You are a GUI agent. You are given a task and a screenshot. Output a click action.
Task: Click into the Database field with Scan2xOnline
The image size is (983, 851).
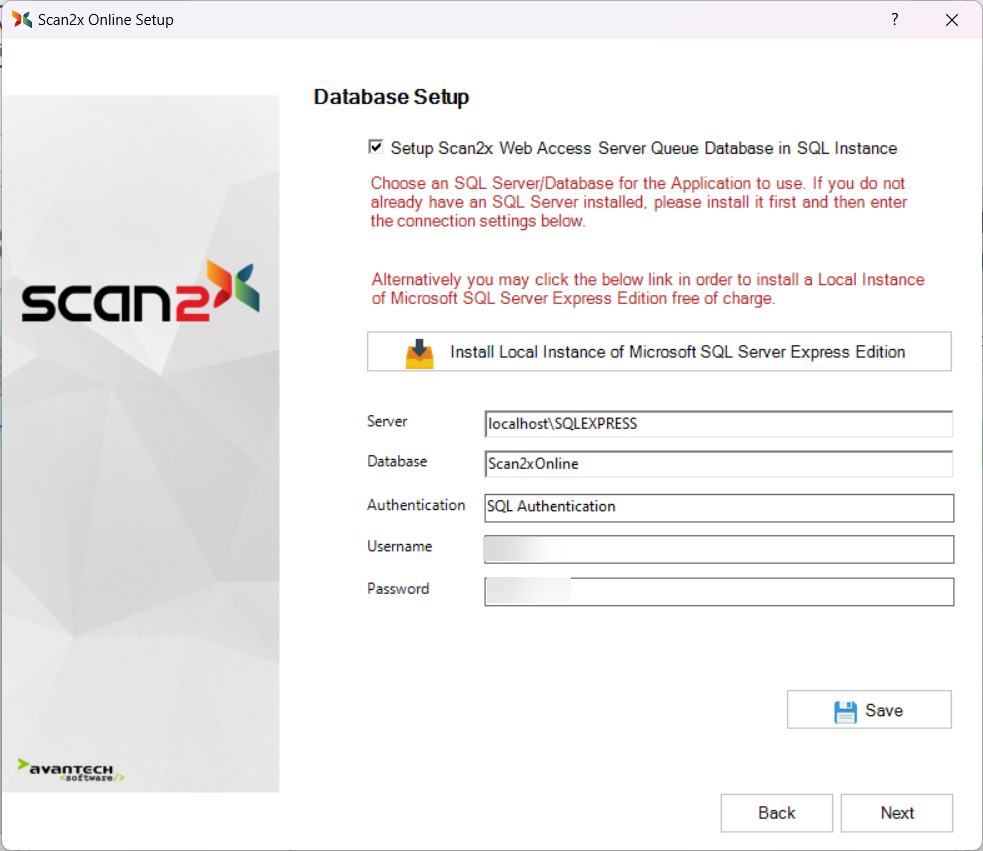pos(718,464)
